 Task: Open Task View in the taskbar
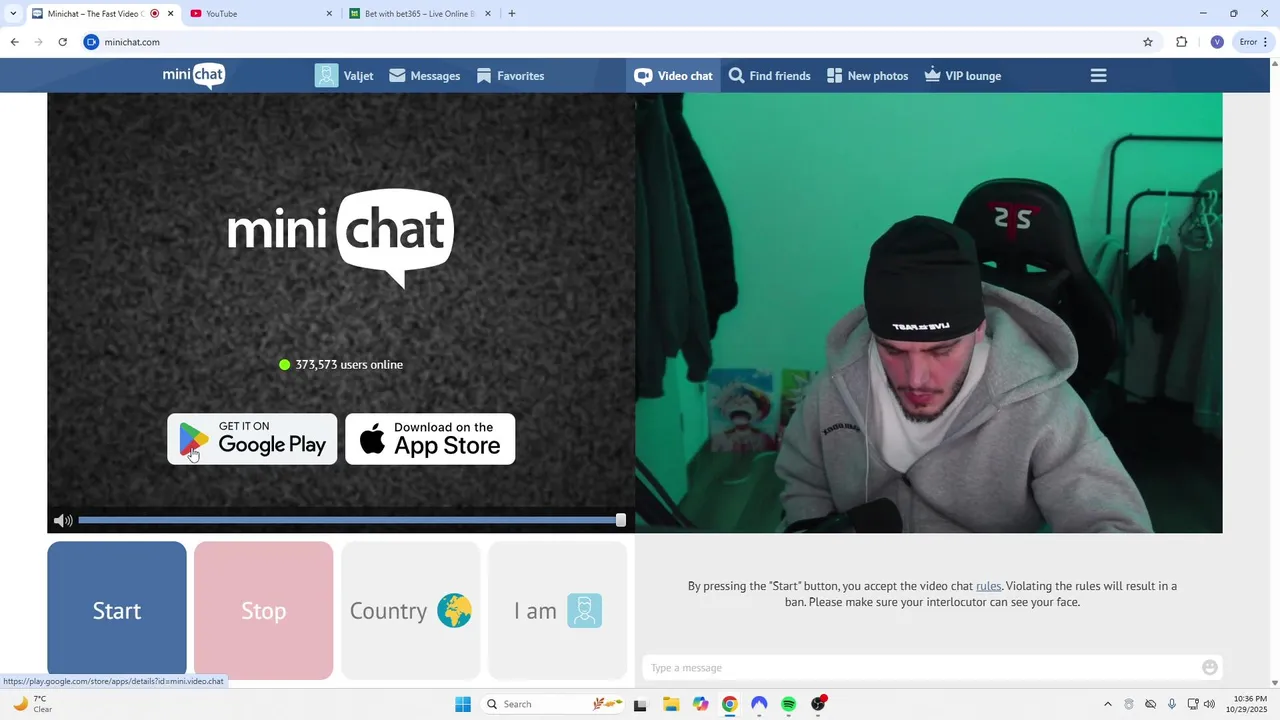click(x=640, y=704)
